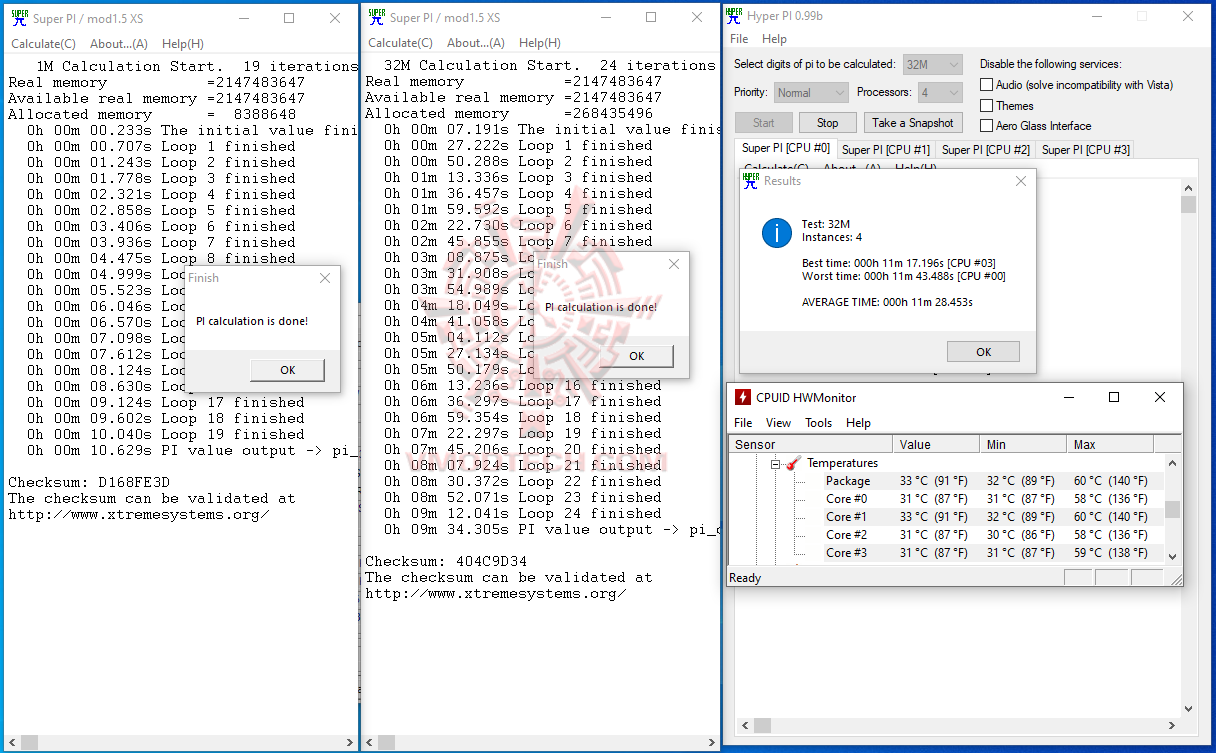Click the 1M window horizontal scrollbar thumb

coord(30,742)
